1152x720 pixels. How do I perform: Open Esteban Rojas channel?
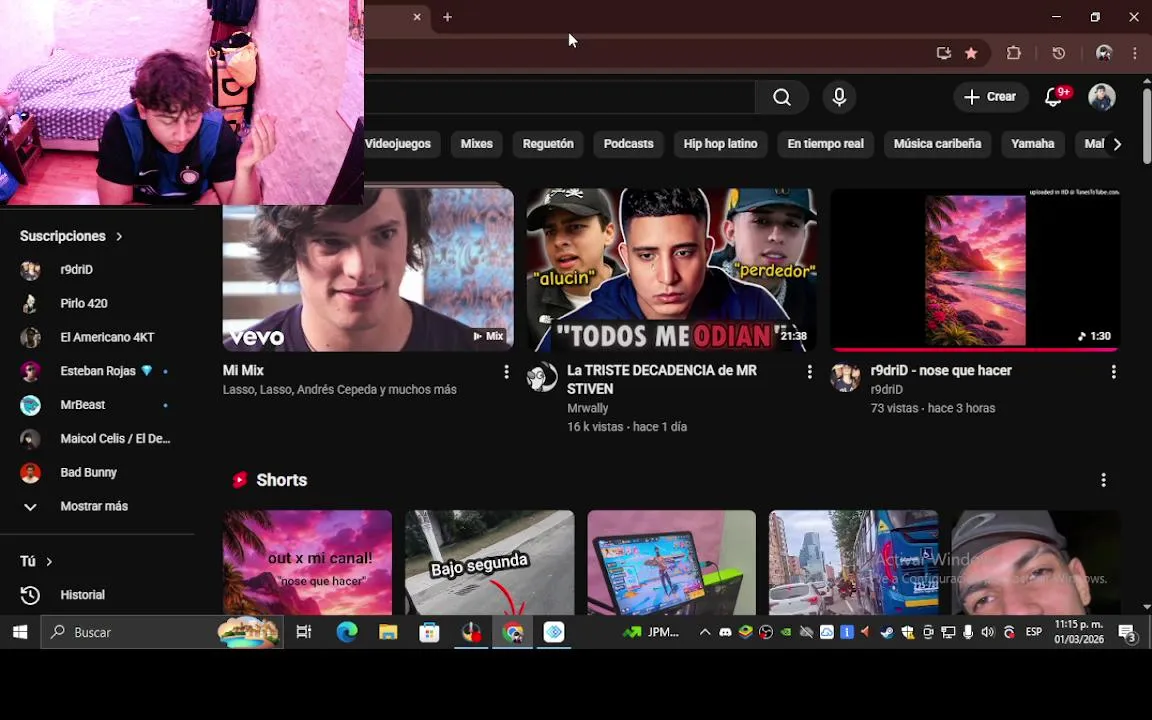click(97, 371)
